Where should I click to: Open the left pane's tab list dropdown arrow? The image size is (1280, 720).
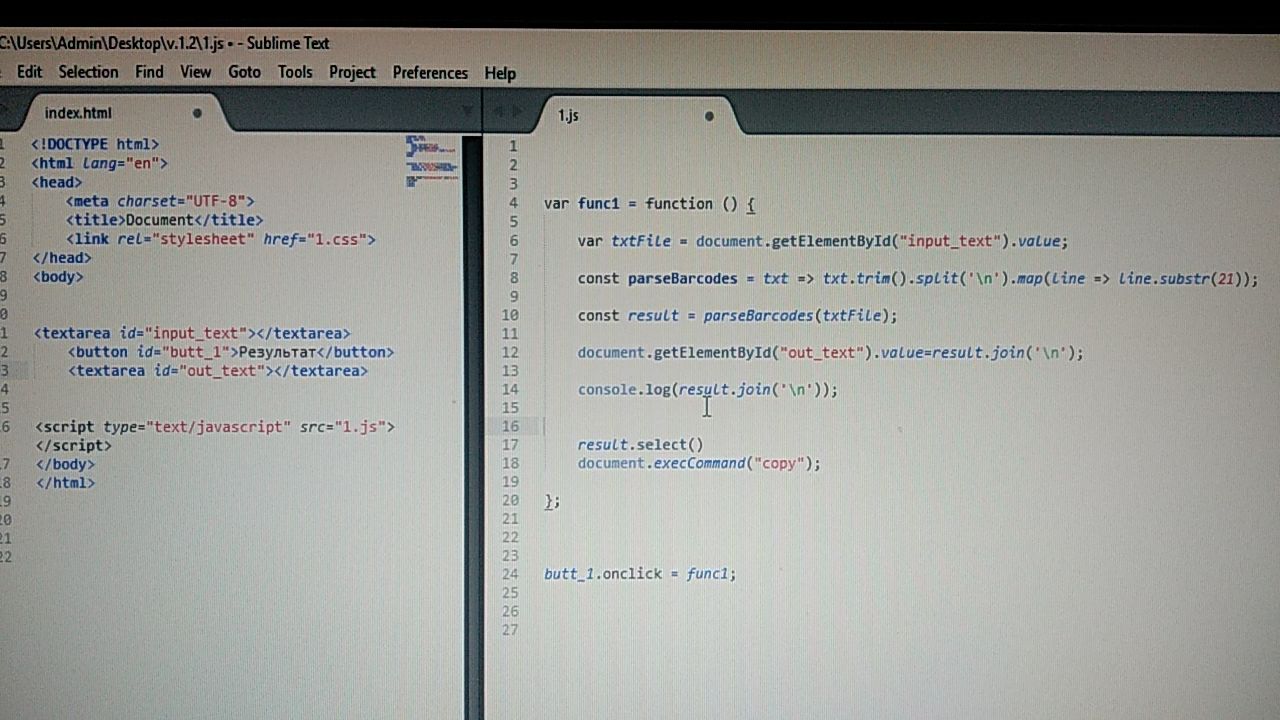pos(468,110)
